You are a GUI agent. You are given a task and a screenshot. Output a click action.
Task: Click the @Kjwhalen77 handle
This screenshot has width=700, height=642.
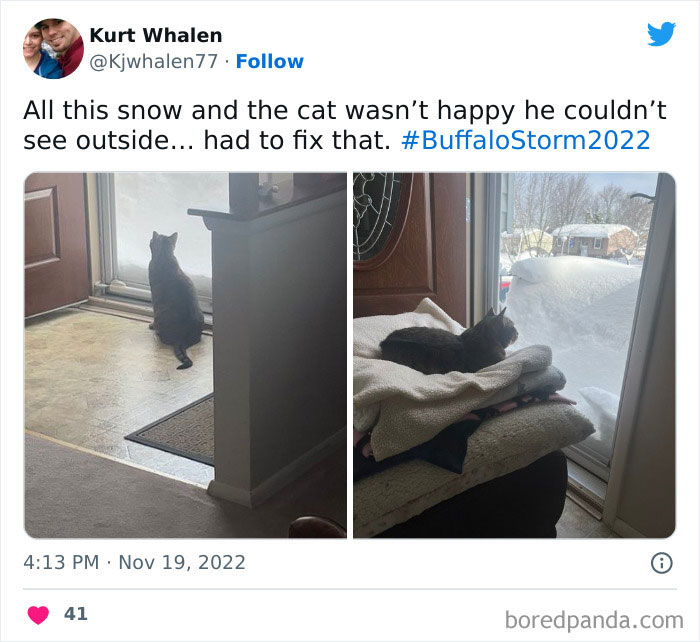pos(154,62)
